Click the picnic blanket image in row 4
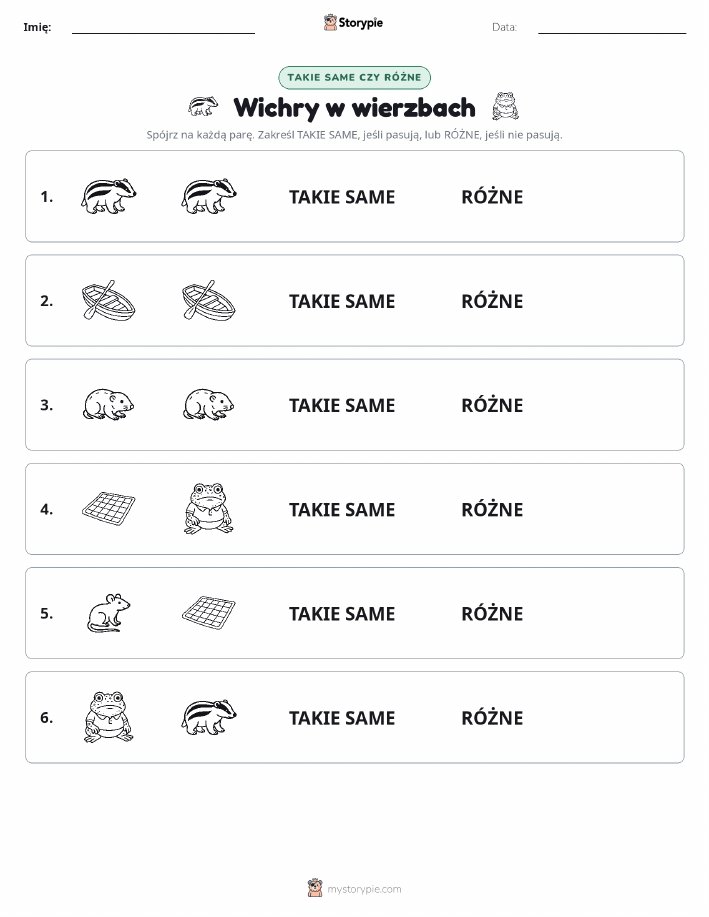 click(x=108, y=508)
